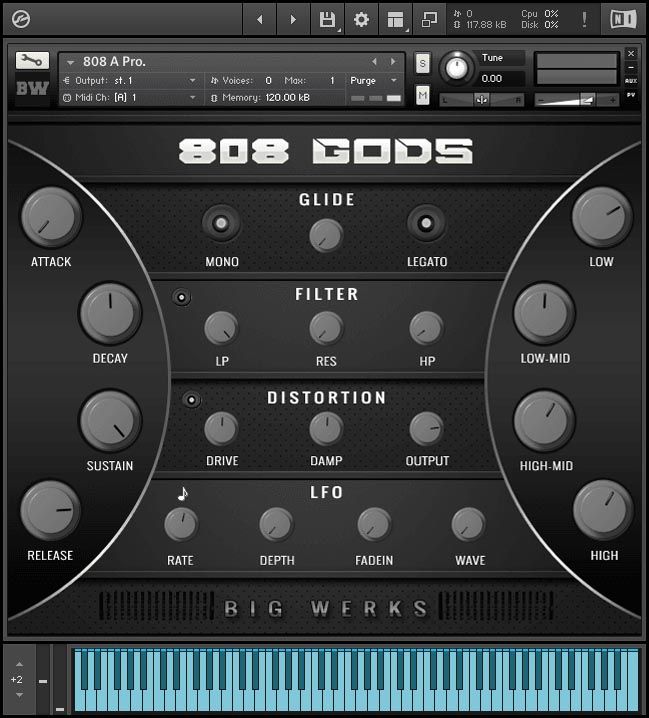649x718 pixels.
Task: Toggle the MONO glide switch
Action: 221,222
